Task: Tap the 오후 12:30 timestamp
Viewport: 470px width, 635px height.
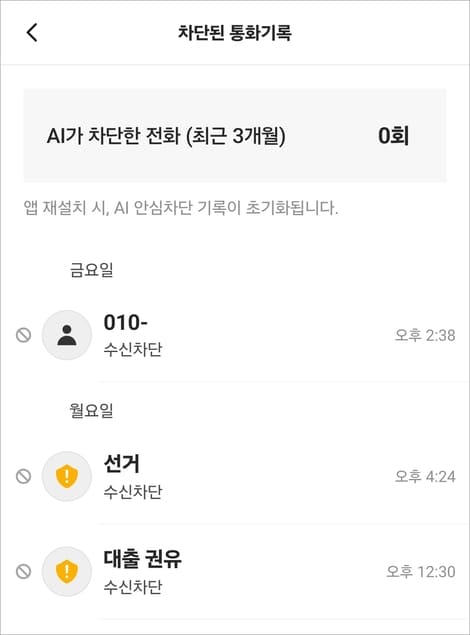Action: (x=421, y=571)
